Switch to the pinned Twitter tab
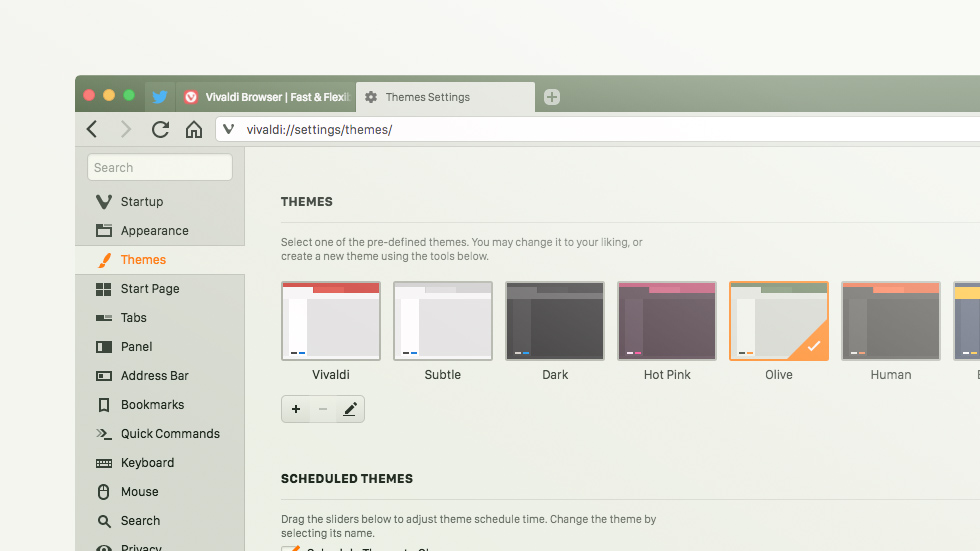The width and height of the screenshot is (980, 551). (160, 97)
